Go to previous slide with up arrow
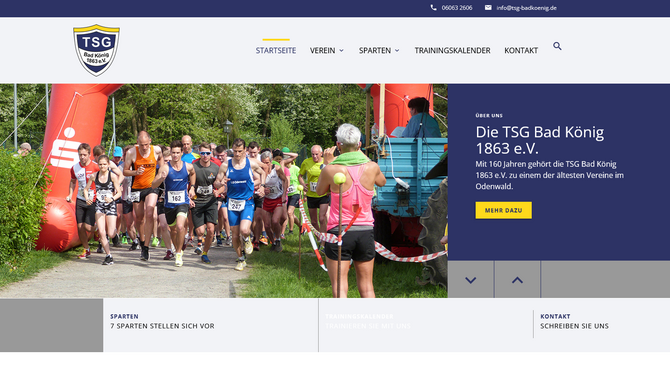The width and height of the screenshot is (670, 375). pos(517,280)
